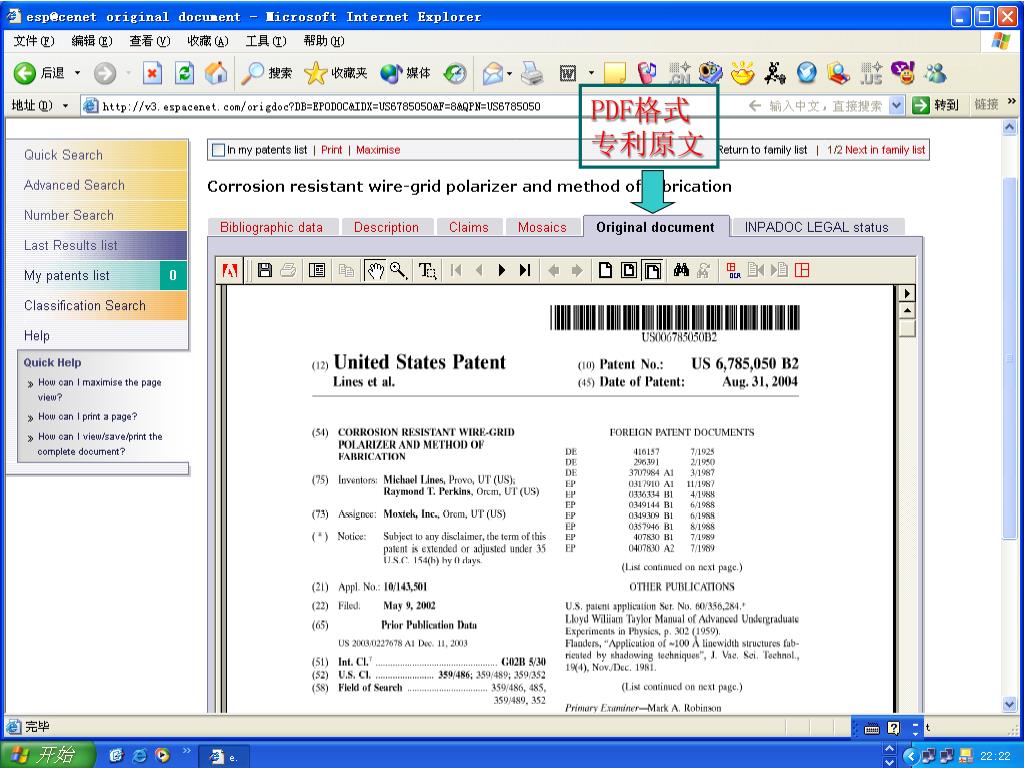Viewport: 1024px width, 768px height.
Task: Click the Mail envelope icon
Action: pyautogui.click(x=494, y=73)
